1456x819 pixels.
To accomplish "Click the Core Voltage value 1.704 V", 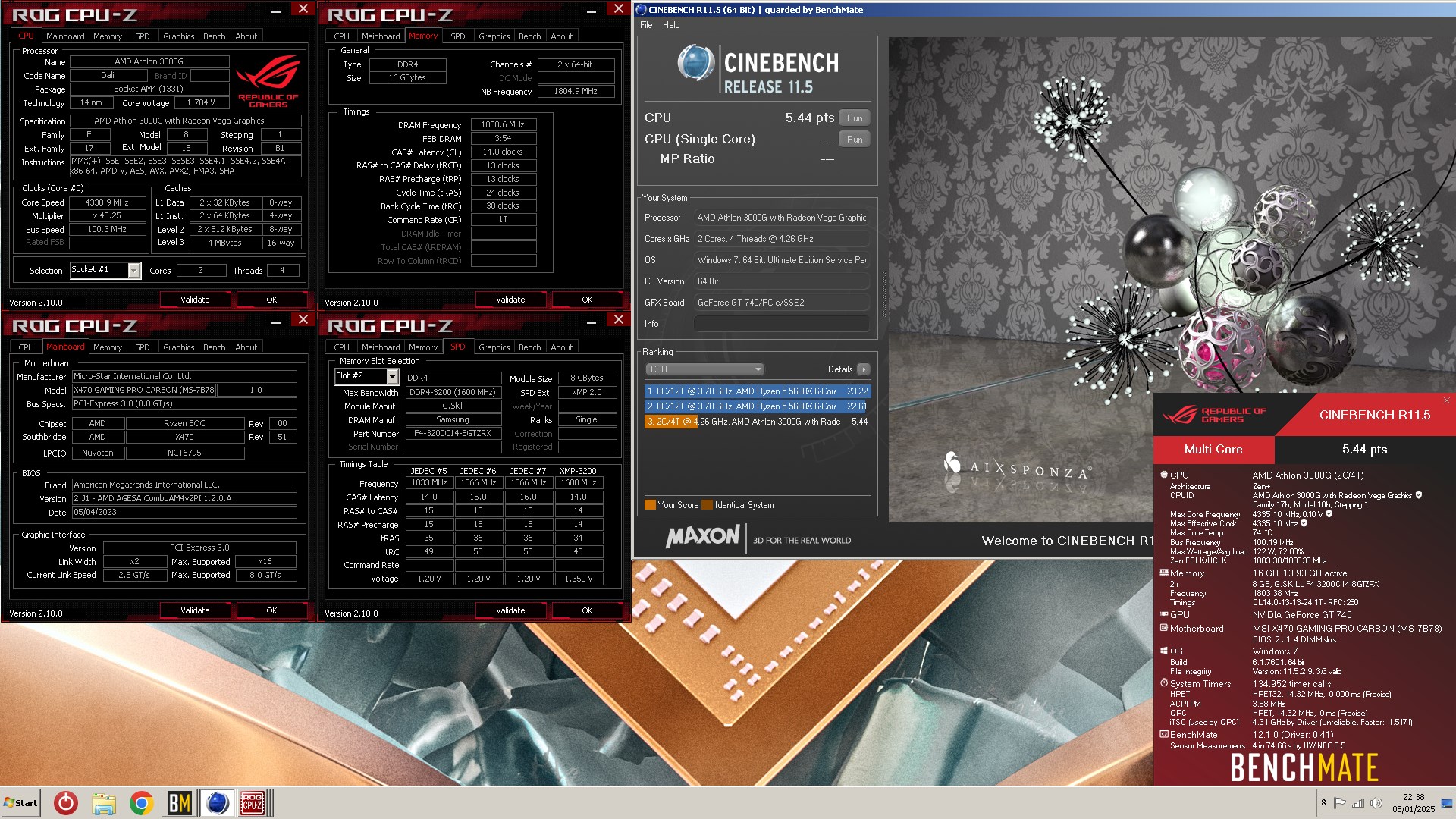I will [200, 102].
